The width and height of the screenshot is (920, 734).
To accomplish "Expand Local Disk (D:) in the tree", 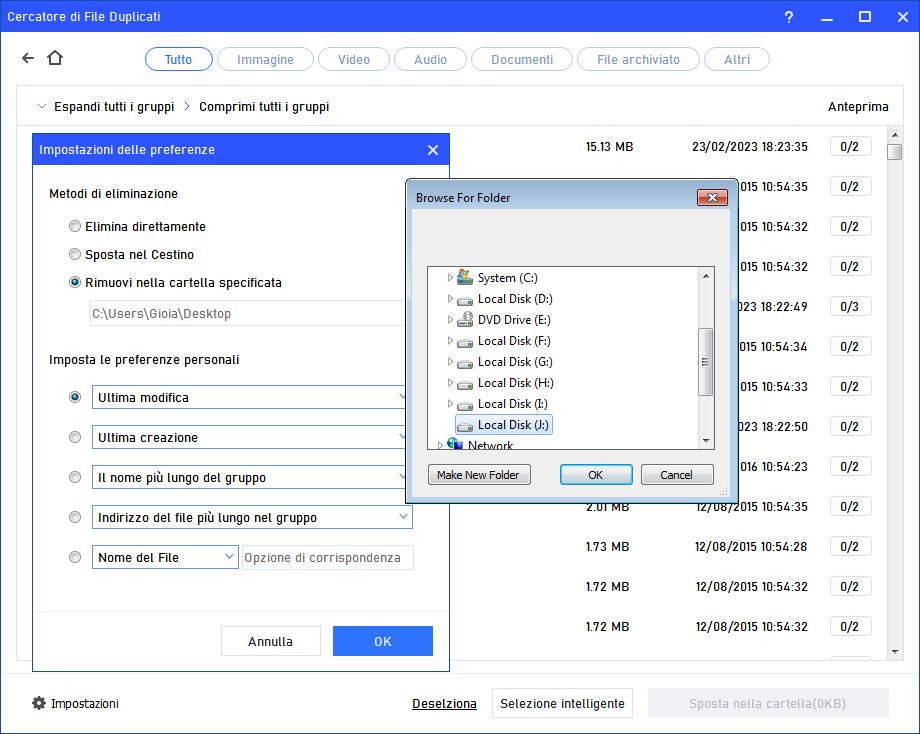I will pos(450,298).
